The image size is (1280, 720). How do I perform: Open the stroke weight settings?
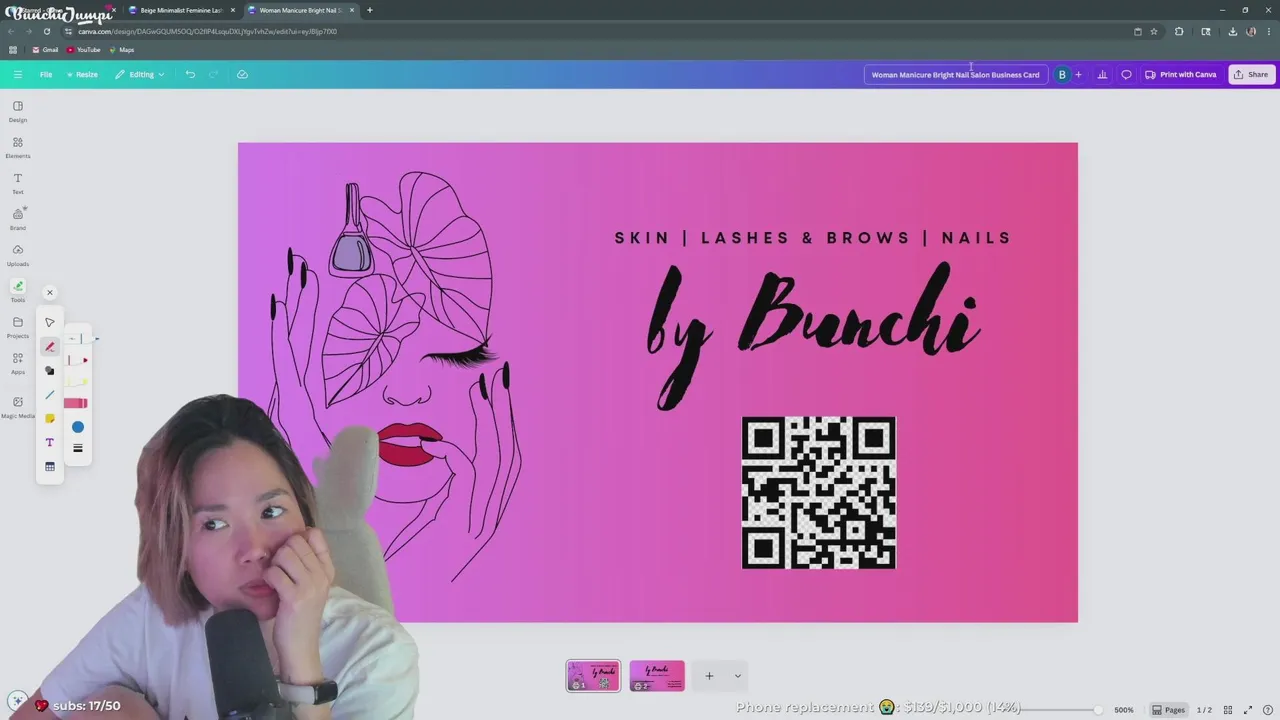click(78, 448)
